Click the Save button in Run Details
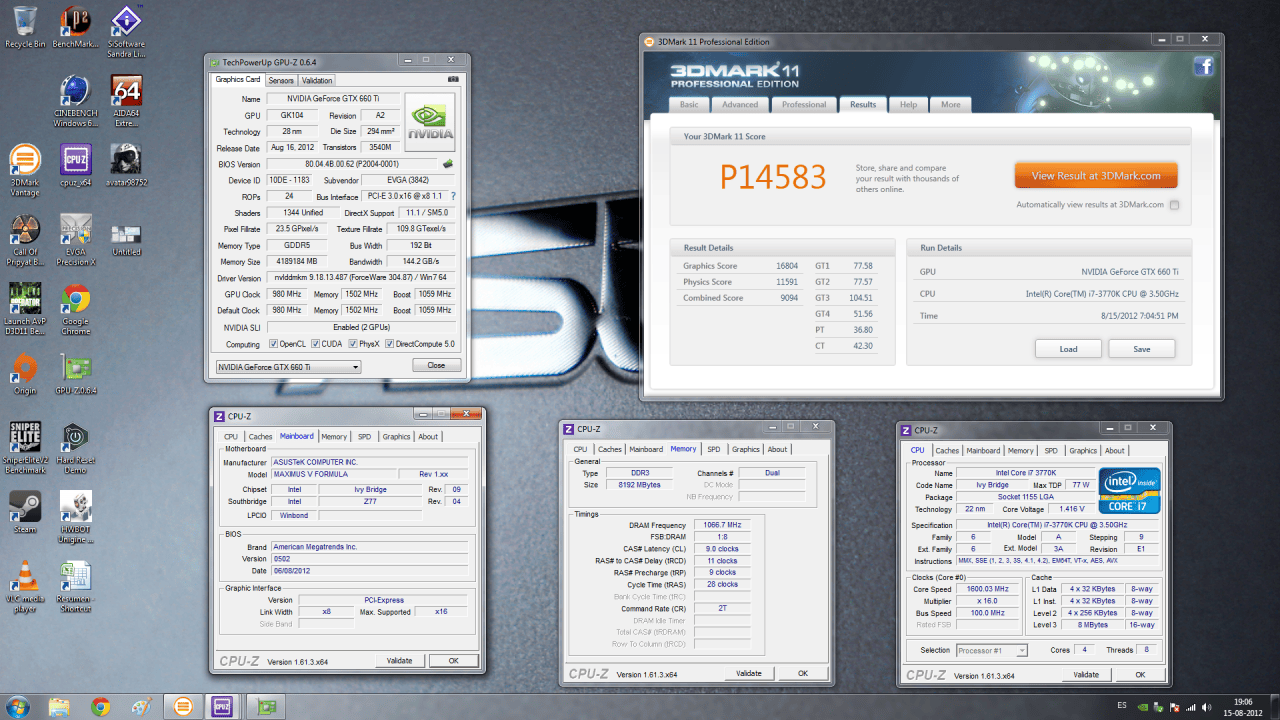Image resolution: width=1280 pixels, height=720 pixels. click(1142, 349)
